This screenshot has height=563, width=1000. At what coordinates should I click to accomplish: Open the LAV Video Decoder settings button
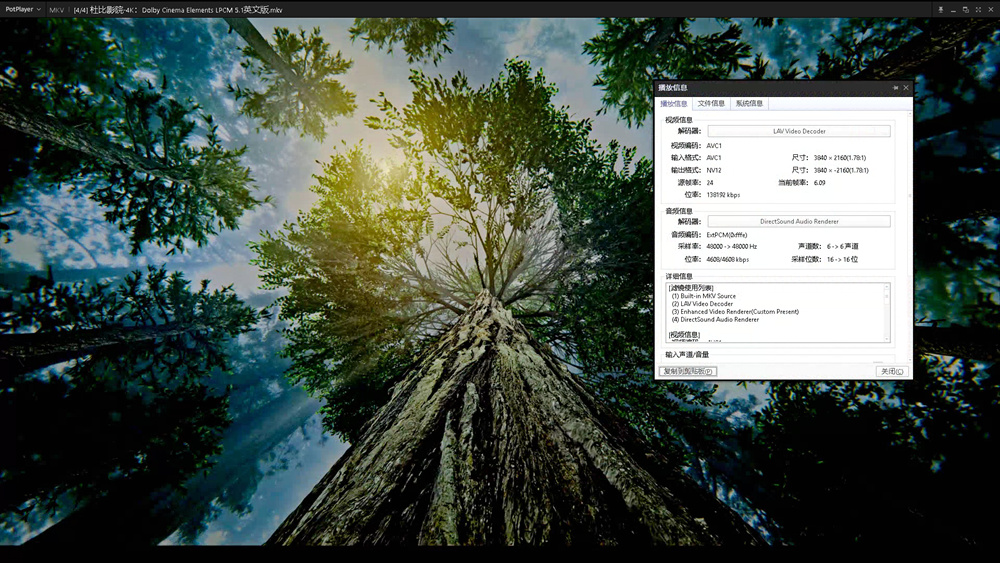click(x=799, y=131)
